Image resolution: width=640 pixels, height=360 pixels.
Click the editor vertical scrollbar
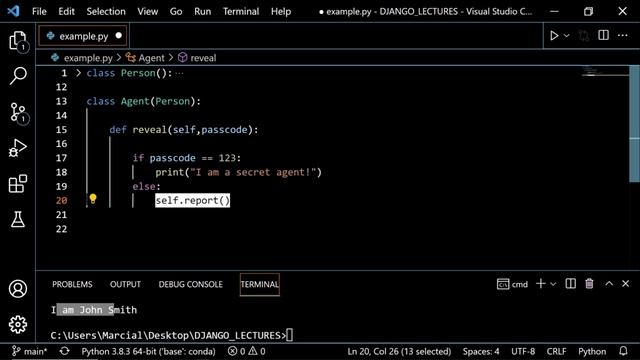click(x=634, y=123)
